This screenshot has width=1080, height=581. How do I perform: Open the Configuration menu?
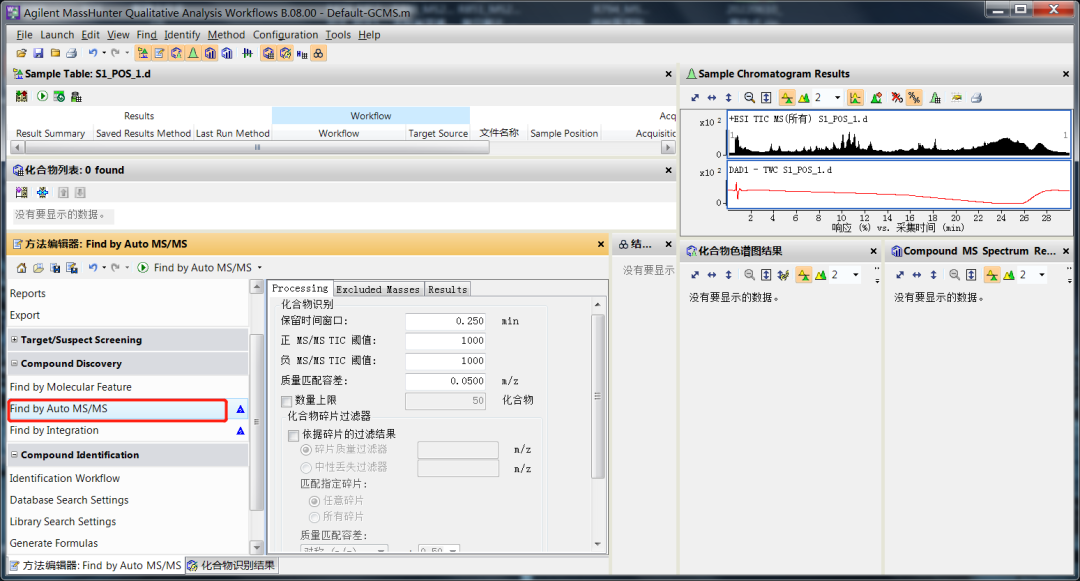coord(285,34)
